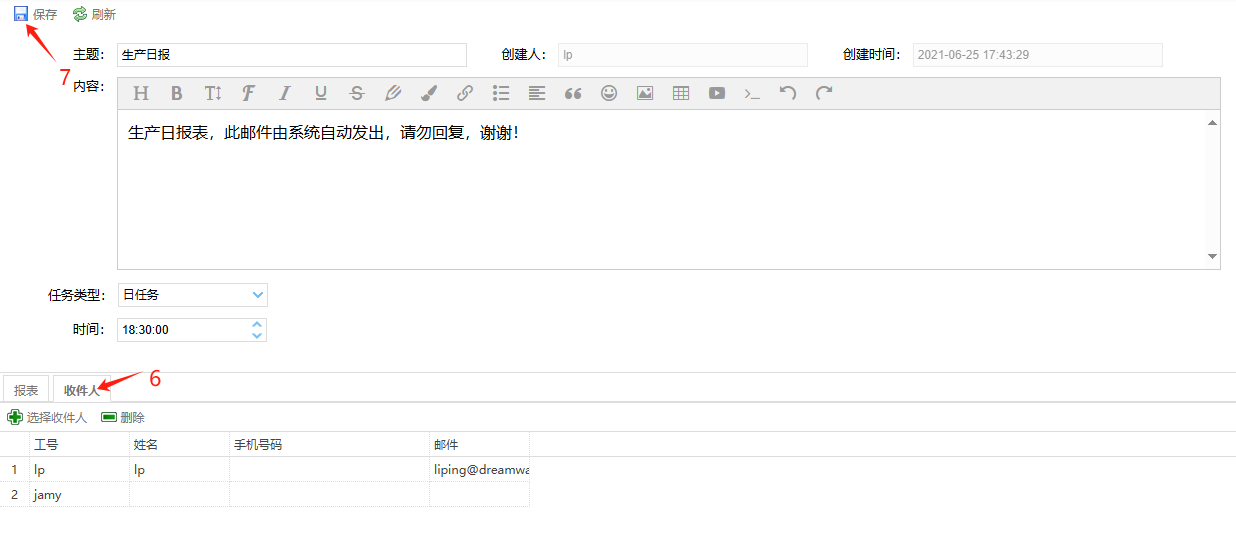This screenshot has width=1236, height=535.
Task: Open the emoji picker in the editor
Action: point(609,93)
